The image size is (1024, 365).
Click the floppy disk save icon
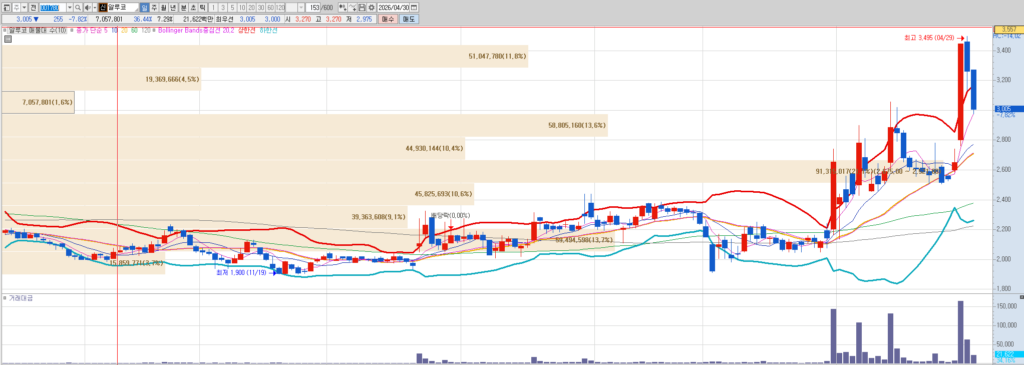pyautogui.click(x=362, y=7)
